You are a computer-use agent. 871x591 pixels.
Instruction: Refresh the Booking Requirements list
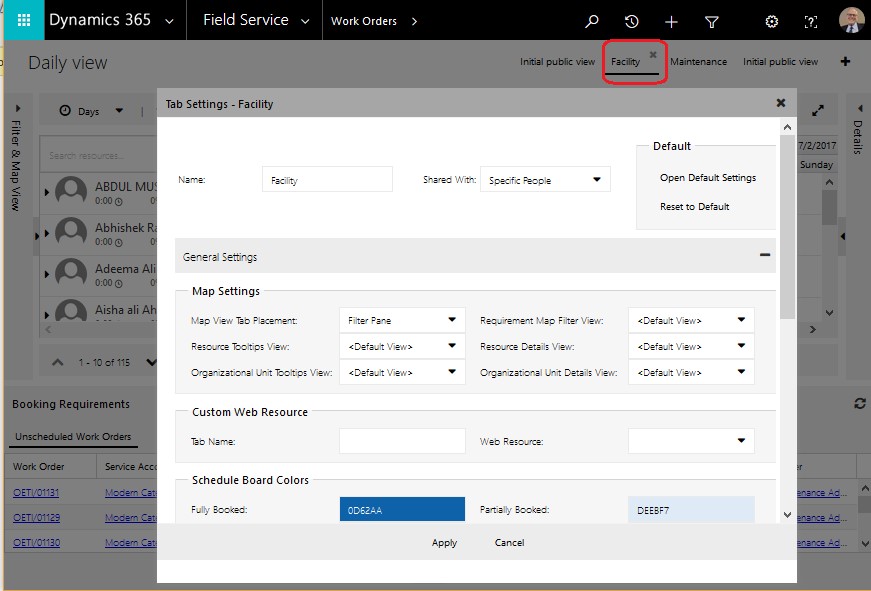pyautogui.click(x=860, y=404)
